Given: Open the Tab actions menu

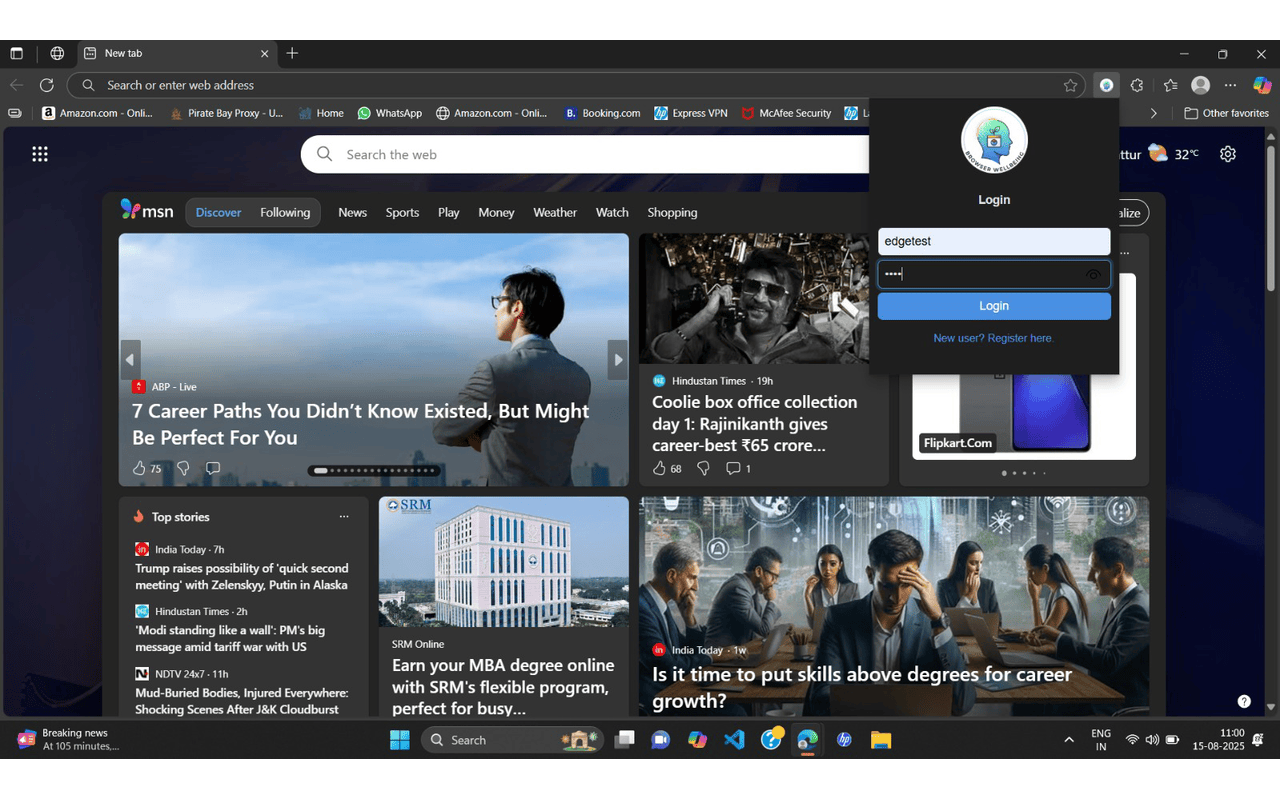Looking at the screenshot, I should pos(16,53).
